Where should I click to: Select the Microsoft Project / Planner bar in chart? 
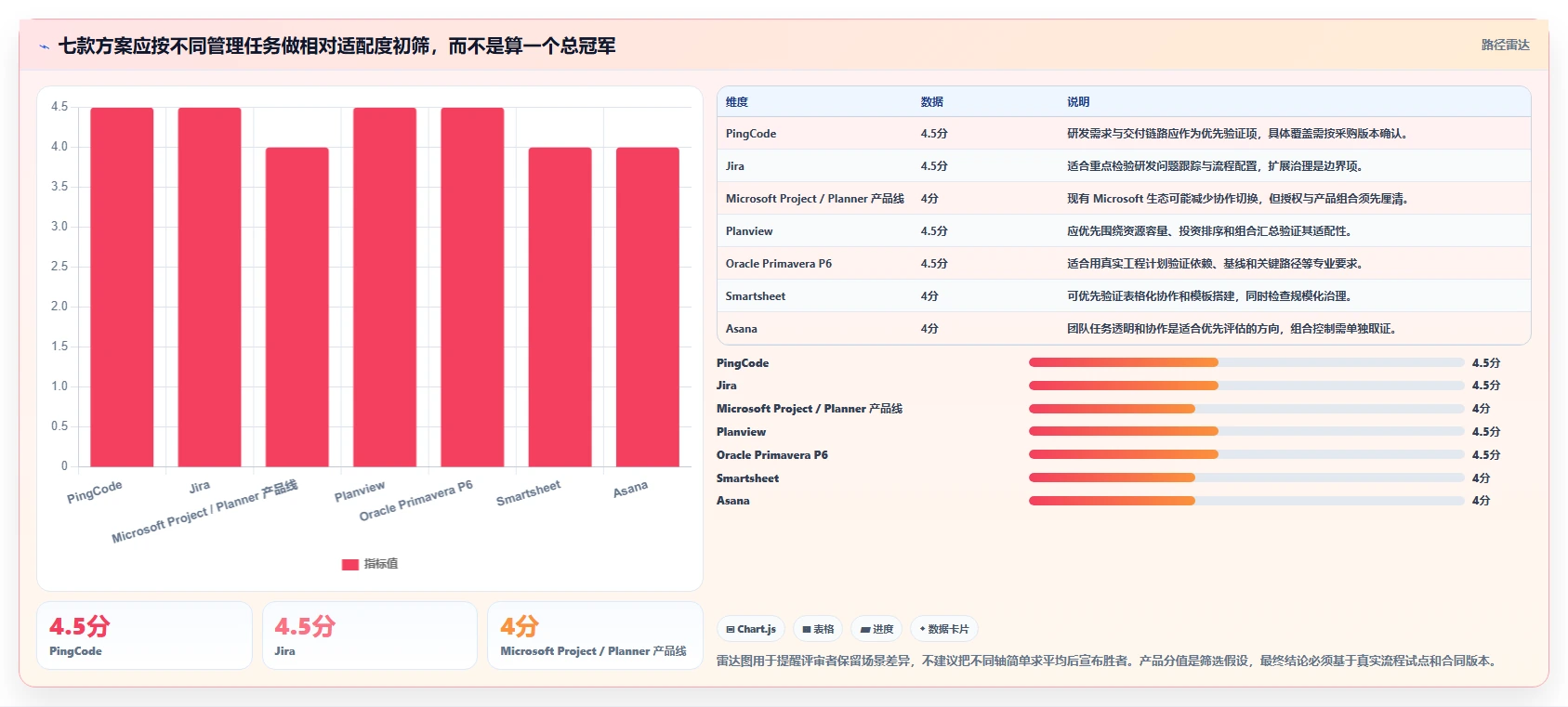pyautogui.click(x=297, y=307)
